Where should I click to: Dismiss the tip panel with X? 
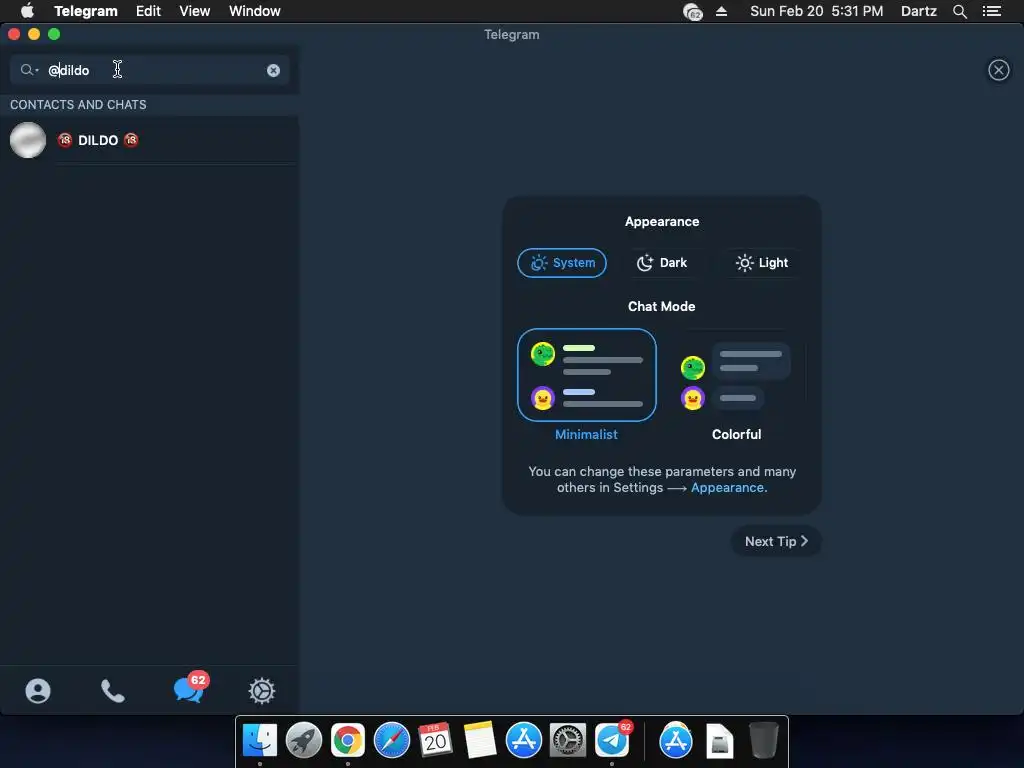pos(999,70)
